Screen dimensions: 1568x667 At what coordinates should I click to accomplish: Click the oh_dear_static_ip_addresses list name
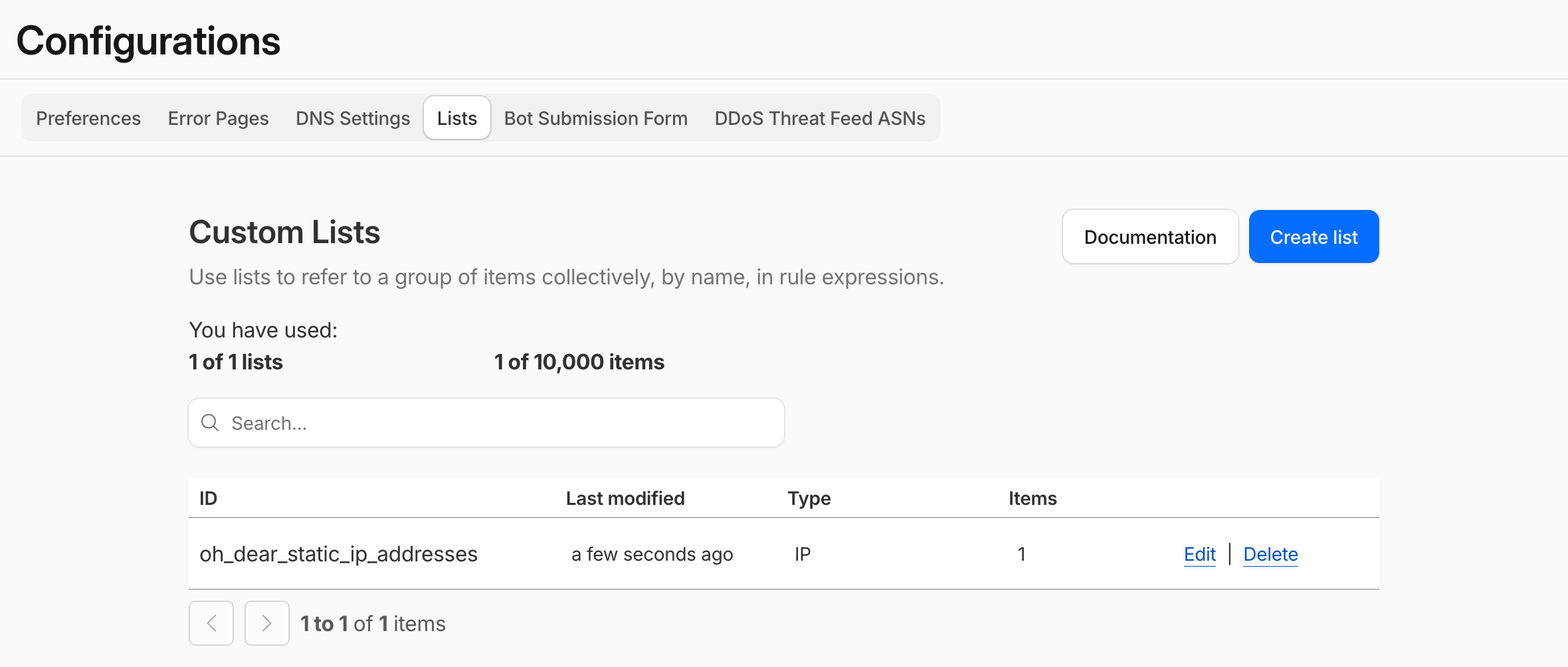[338, 554]
